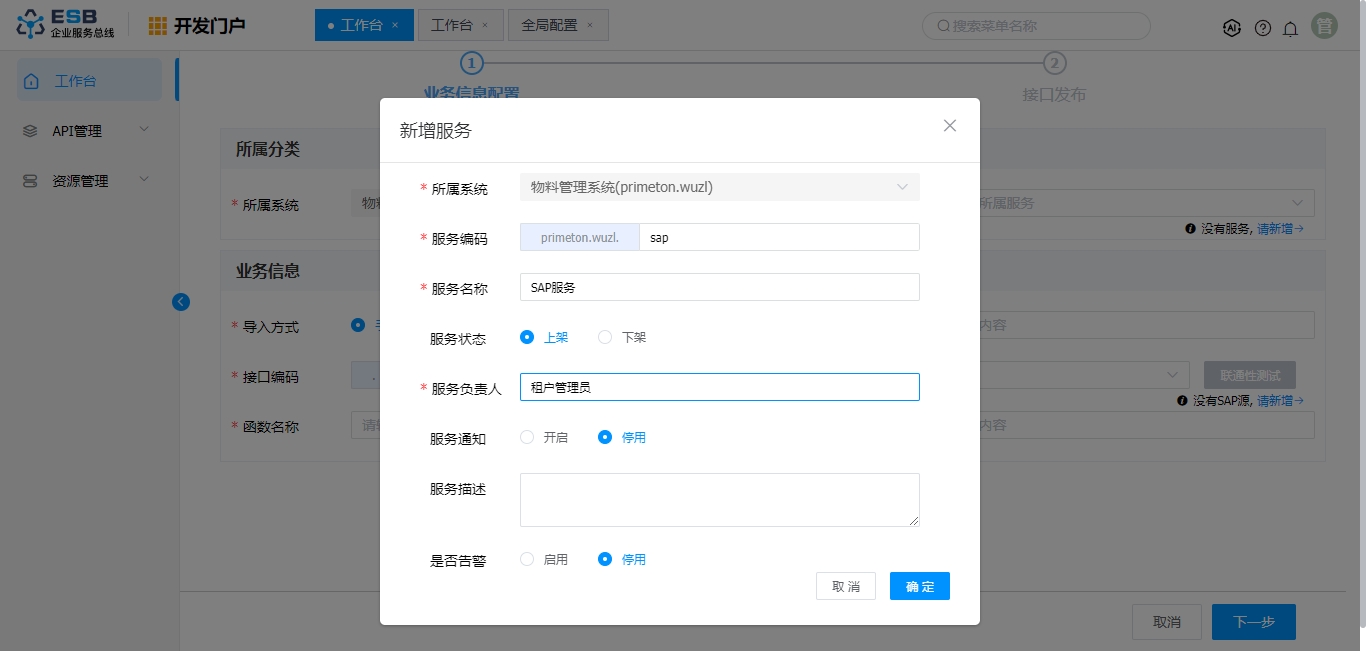Switch to the 全局配置 tab
Screen dimensions: 1366x651
(x=549, y=25)
